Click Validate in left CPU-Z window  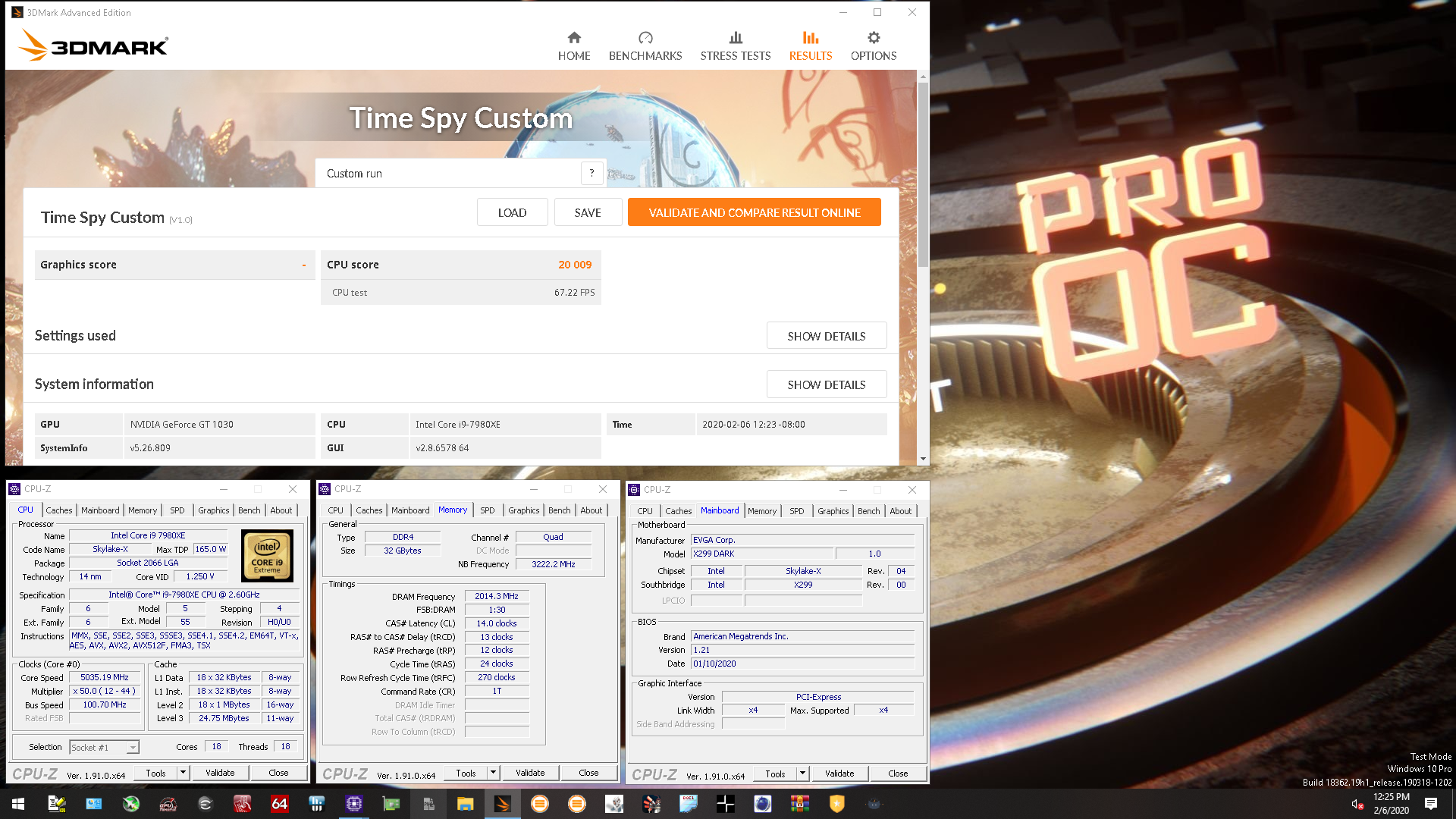pyautogui.click(x=220, y=773)
